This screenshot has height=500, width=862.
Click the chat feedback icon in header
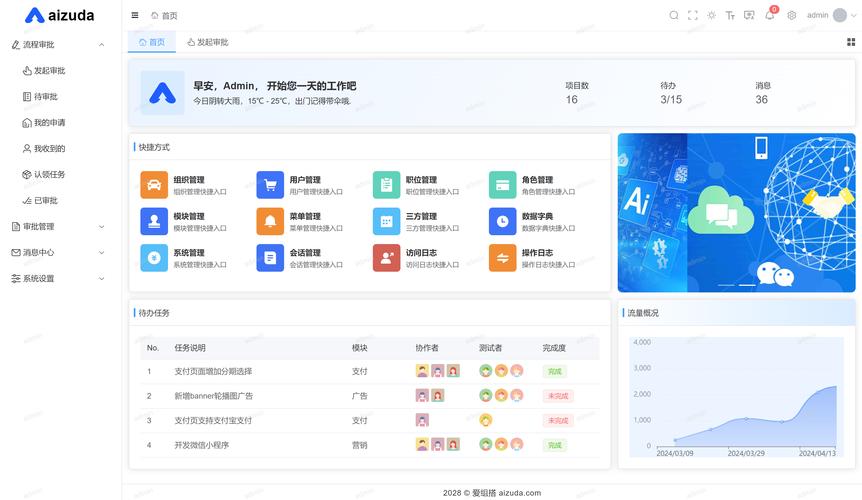[x=749, y=15]
